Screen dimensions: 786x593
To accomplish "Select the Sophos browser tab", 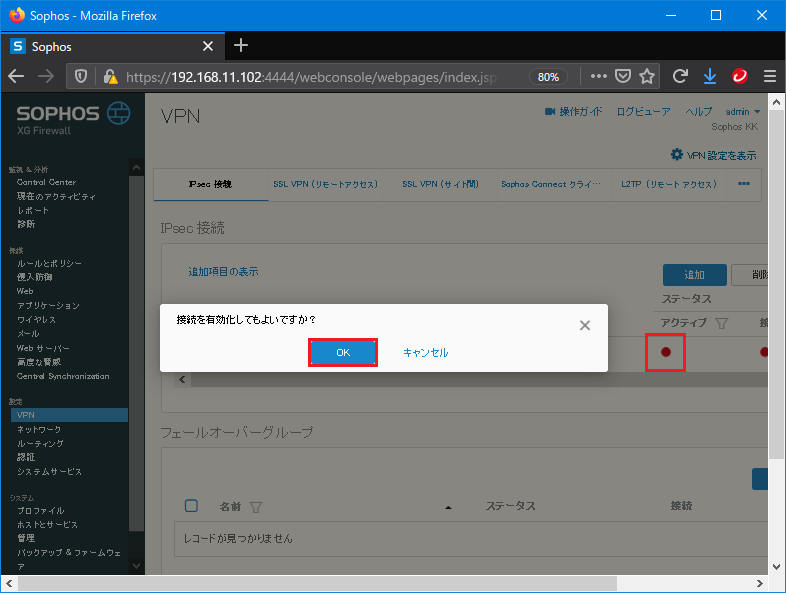I will (x=113, y=47).
